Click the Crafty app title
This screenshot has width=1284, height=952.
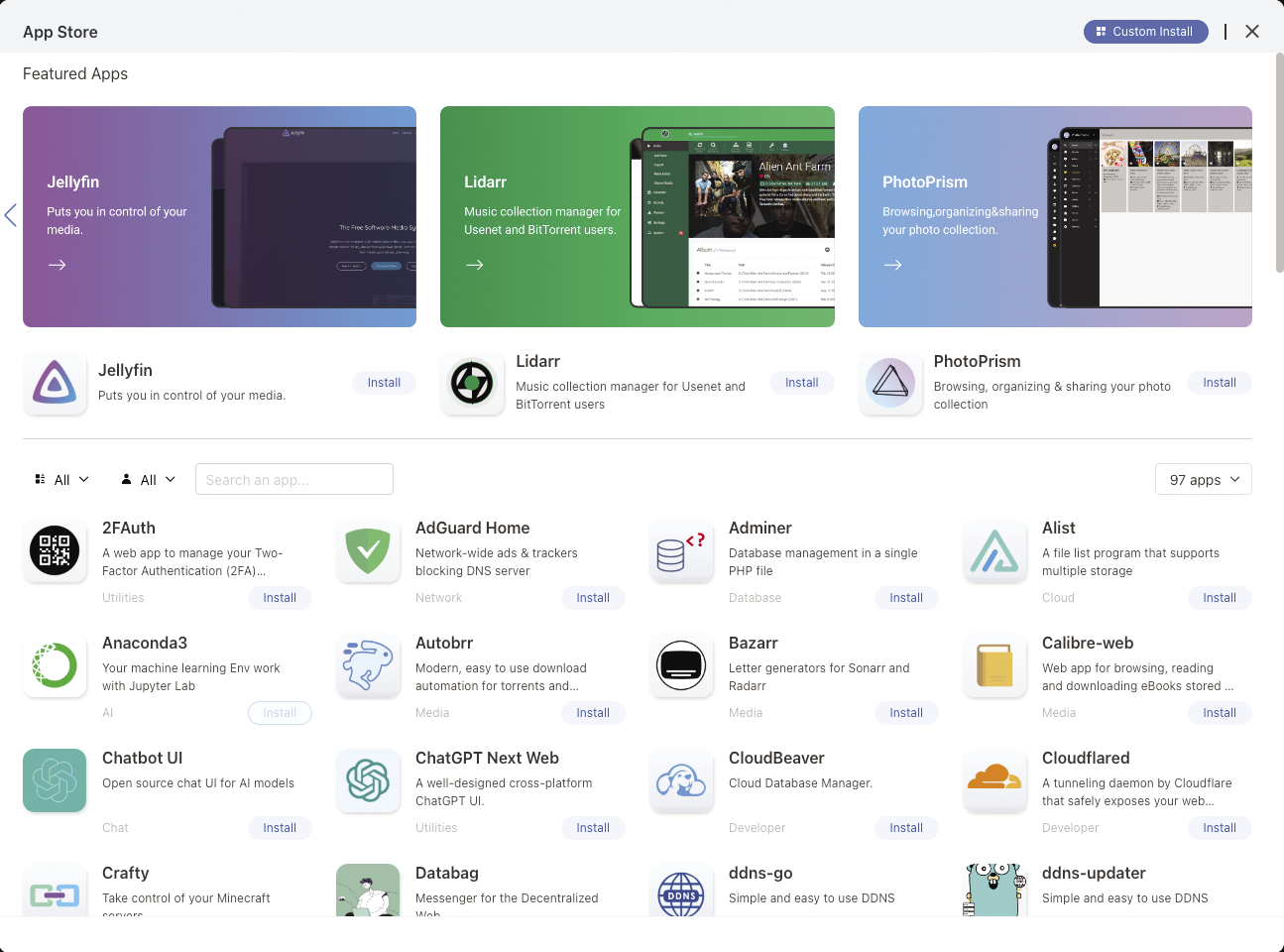(x=126, y=874)
